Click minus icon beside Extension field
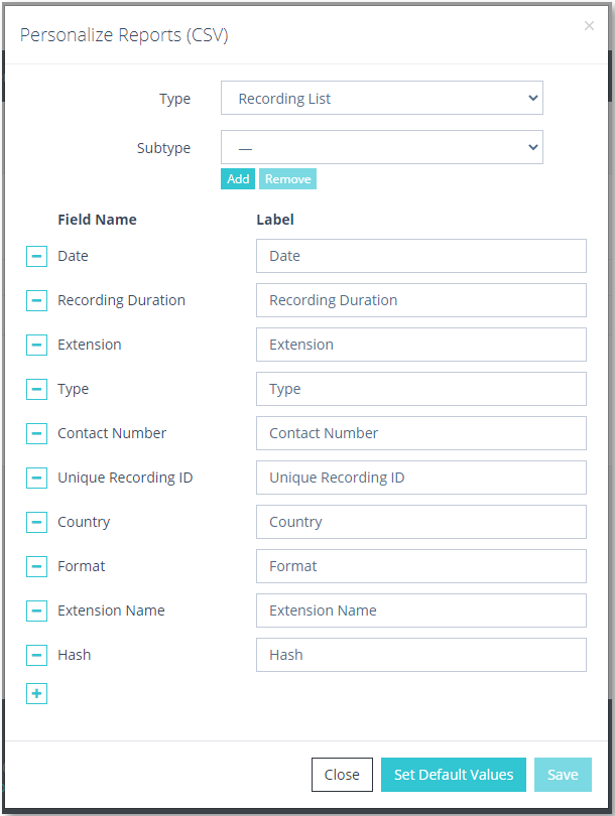615x816 pixels. click(36, 345)
